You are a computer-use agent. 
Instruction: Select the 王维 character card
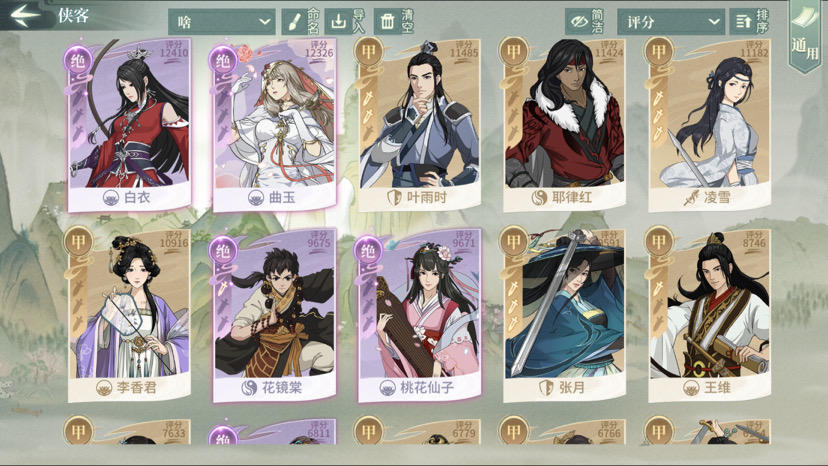[709, 315]
